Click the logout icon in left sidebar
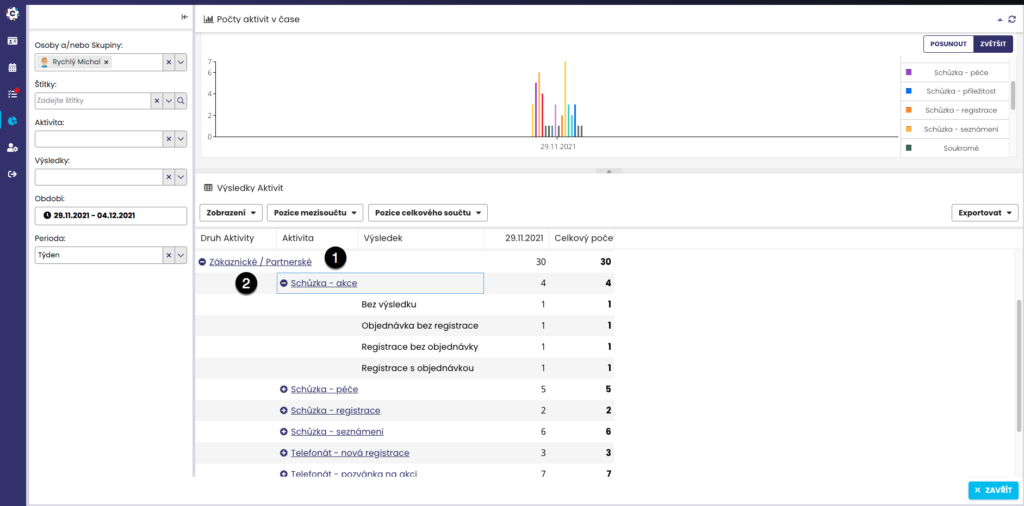This screenshot has width=1024, height=506. click(x=12, y=174)
